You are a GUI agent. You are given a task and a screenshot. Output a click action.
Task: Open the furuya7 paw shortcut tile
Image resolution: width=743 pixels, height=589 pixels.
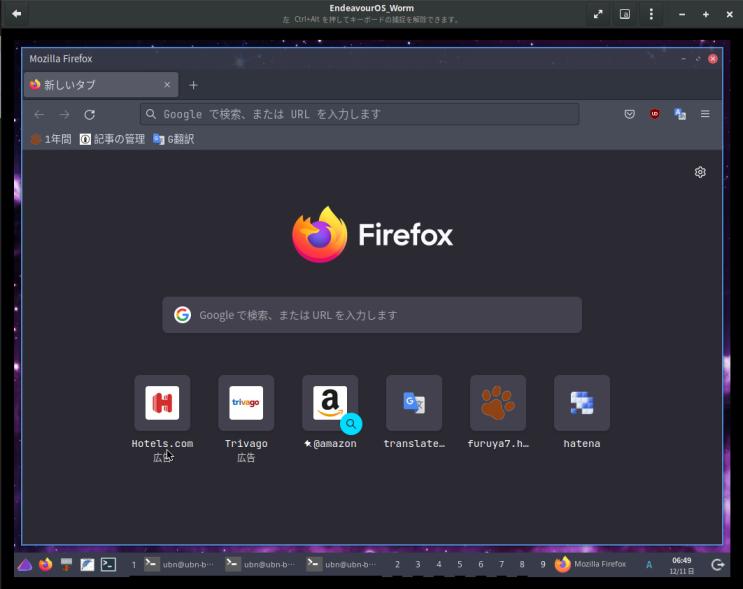pos(498,403)
